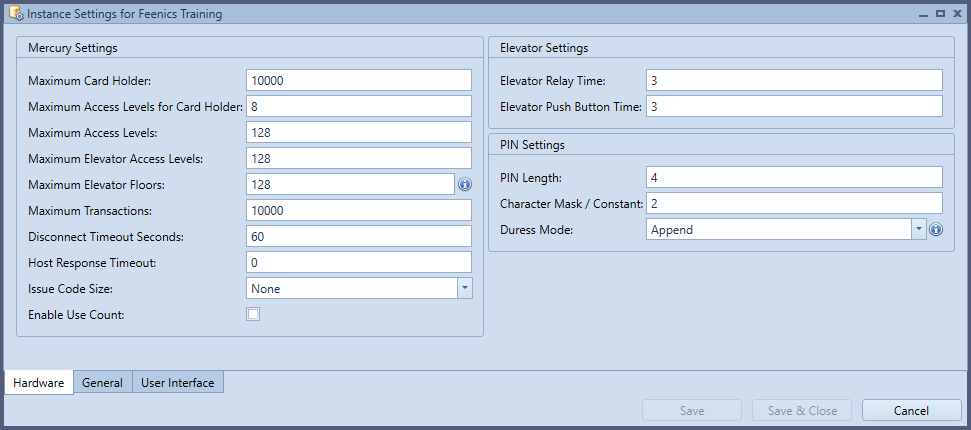Click the 'Issue Code Size:' label

[x=69, y=289]
